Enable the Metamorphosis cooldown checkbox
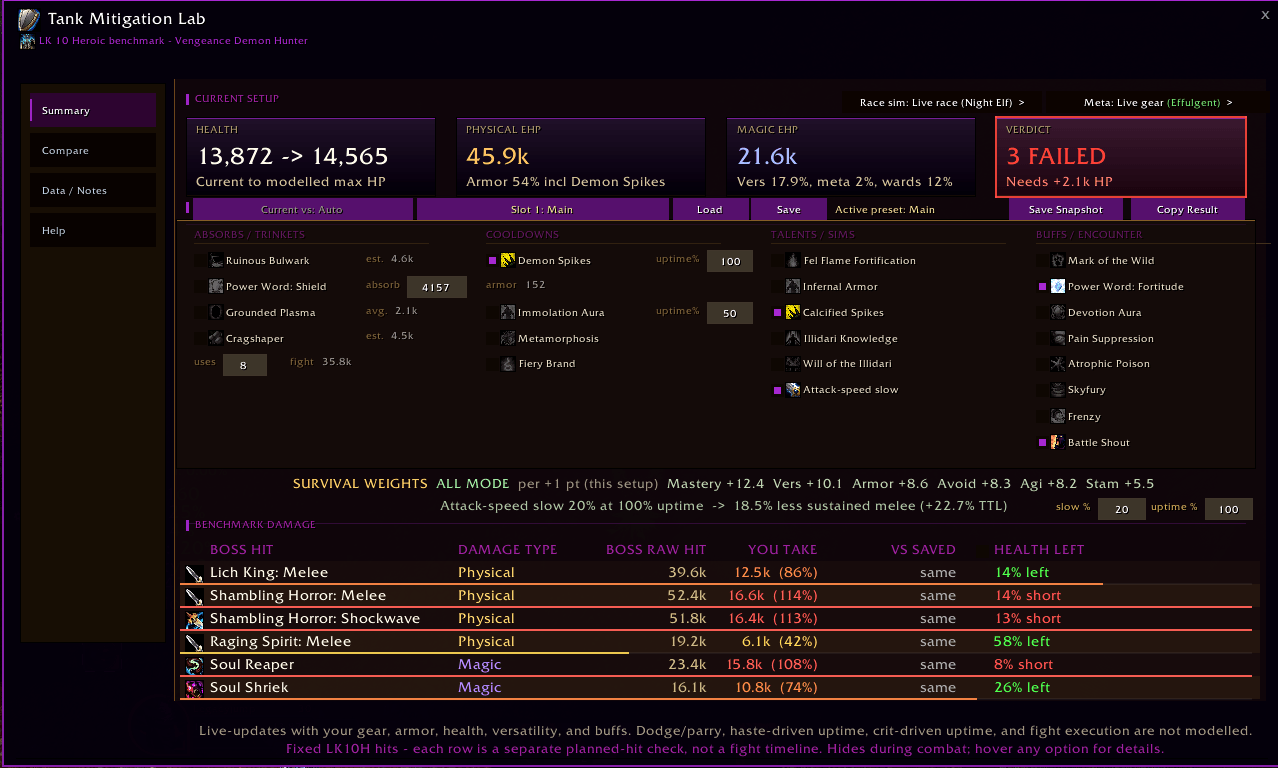 (x=493, y=338)
